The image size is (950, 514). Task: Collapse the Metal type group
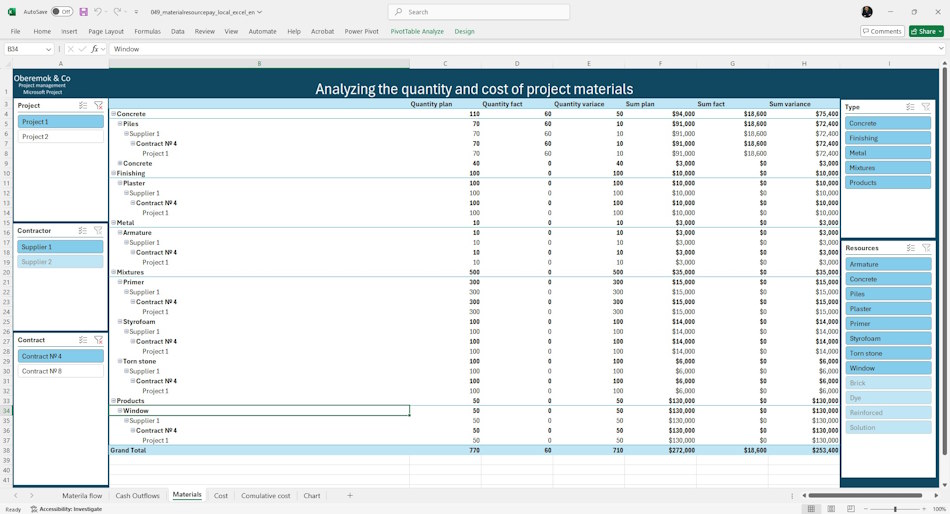(113, 223)
